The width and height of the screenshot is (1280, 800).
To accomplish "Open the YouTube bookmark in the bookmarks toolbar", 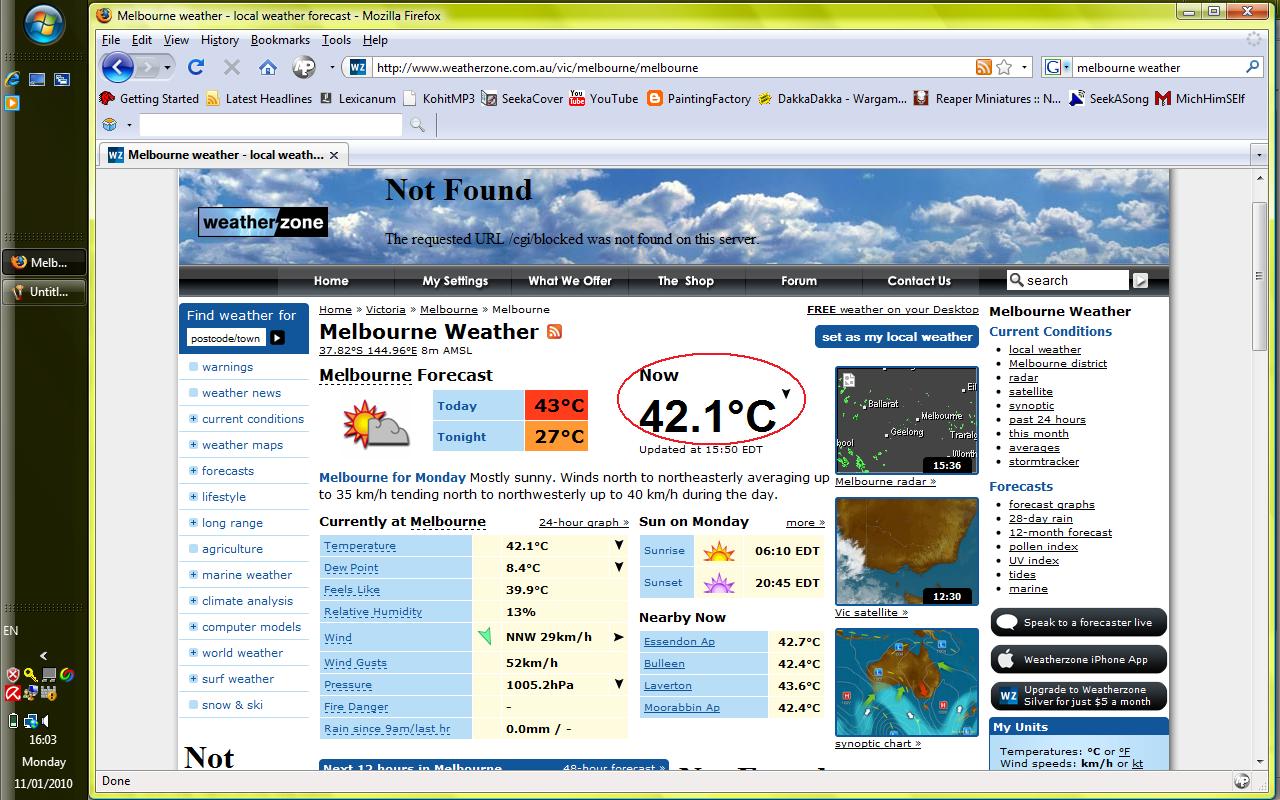I will (603, 99).
